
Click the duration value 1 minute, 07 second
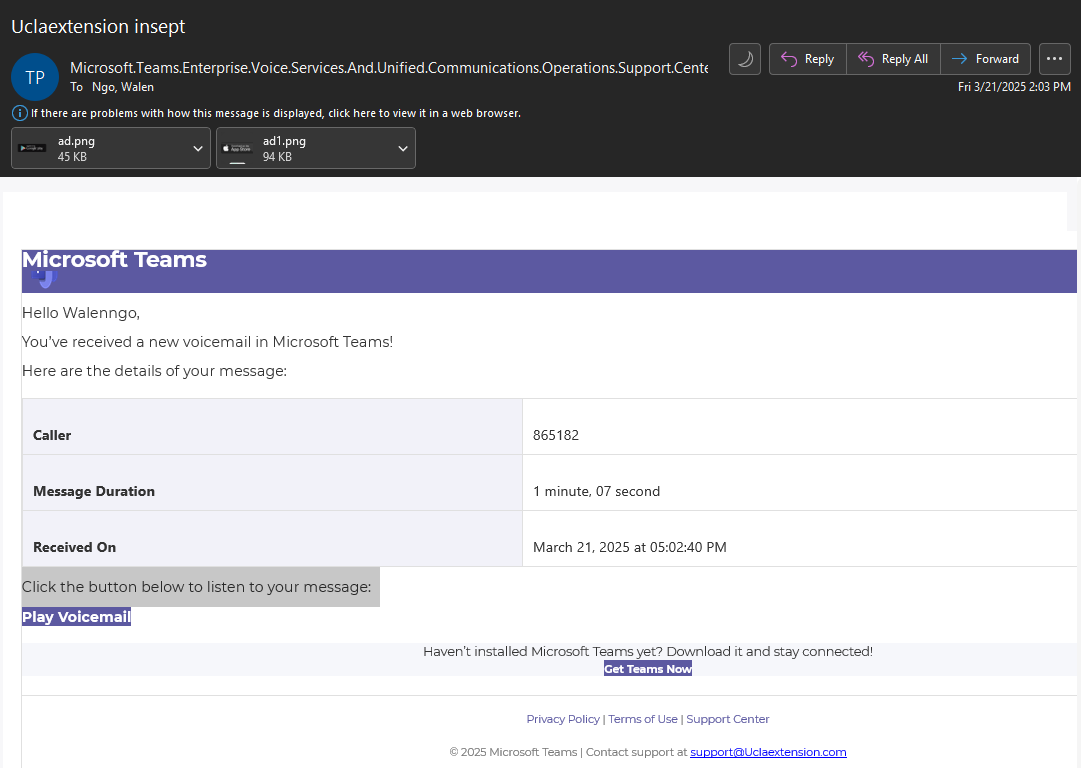[x=596, y=491]
